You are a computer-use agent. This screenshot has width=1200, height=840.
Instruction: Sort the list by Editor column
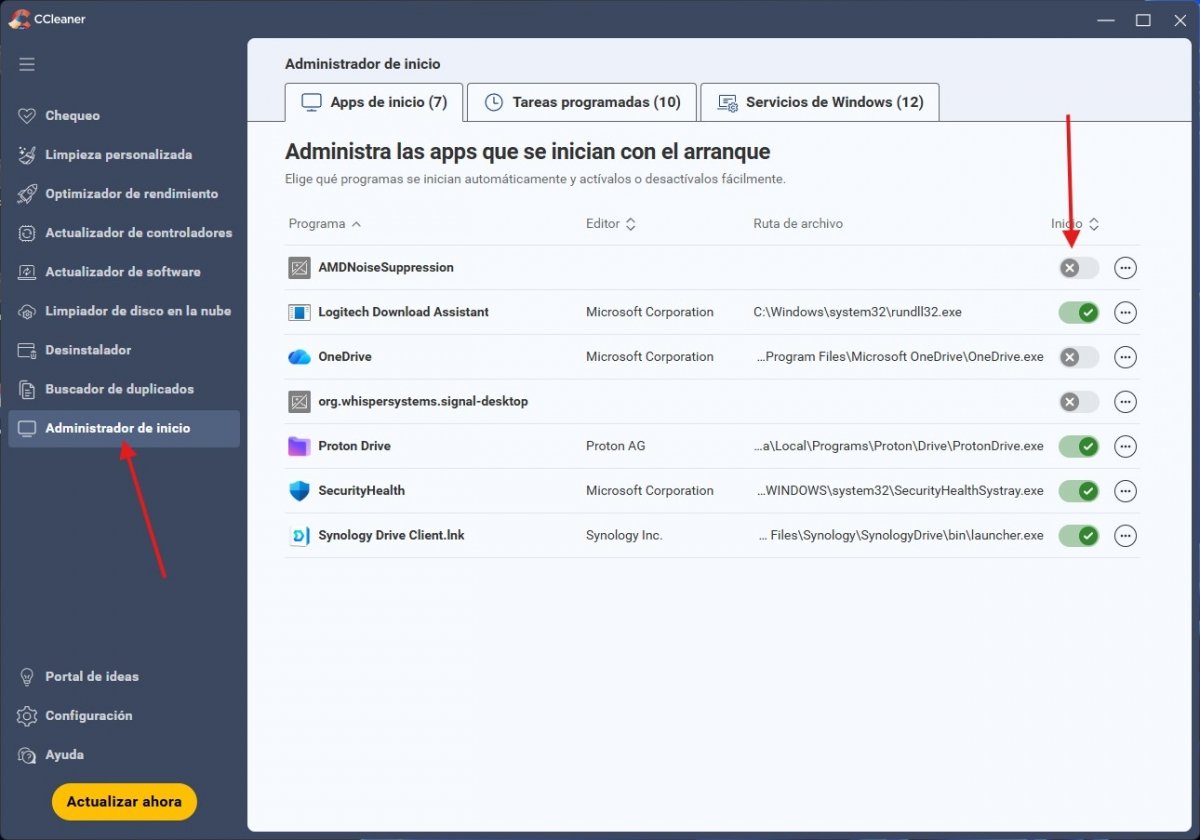pos(610,223)
